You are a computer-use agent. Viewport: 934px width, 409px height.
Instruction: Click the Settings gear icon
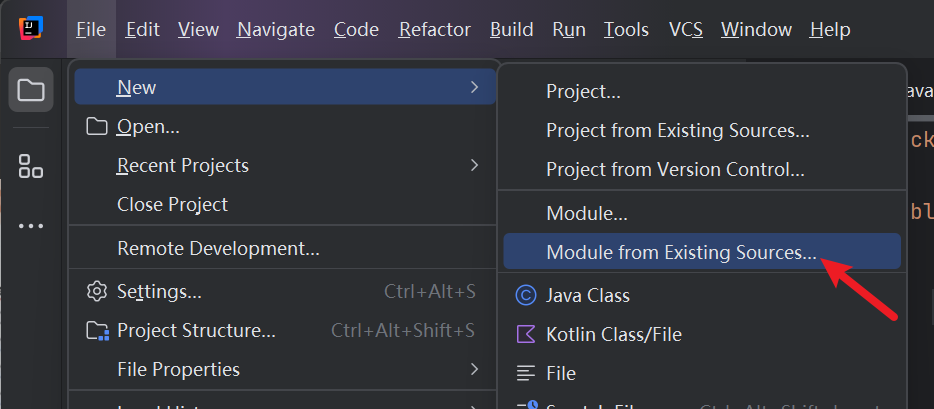point(96,292)
